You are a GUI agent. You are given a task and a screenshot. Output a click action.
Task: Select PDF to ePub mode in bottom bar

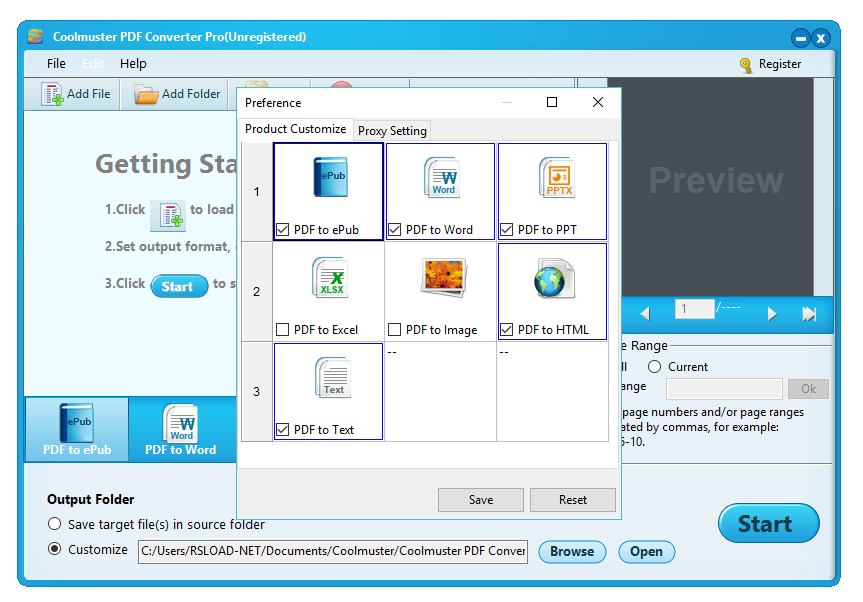[x=77, y=429]
